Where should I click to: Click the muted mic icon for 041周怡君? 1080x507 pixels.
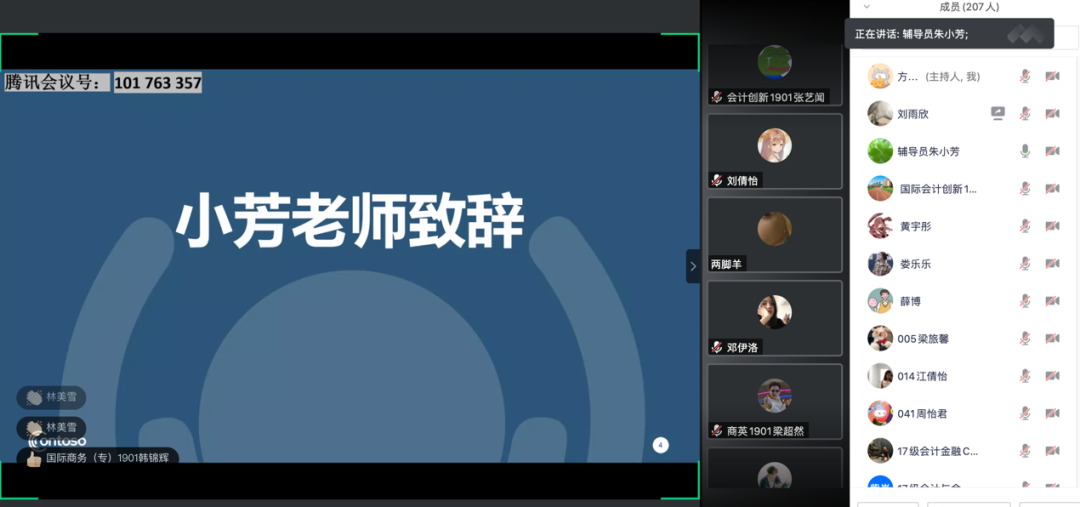pos(1024,414)
